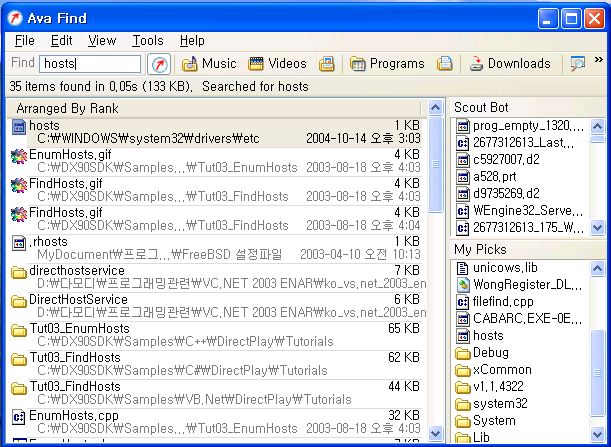Select WongRegister_DL in My Picks
Screen dimensions: 611x447
(x=520, y=284)
